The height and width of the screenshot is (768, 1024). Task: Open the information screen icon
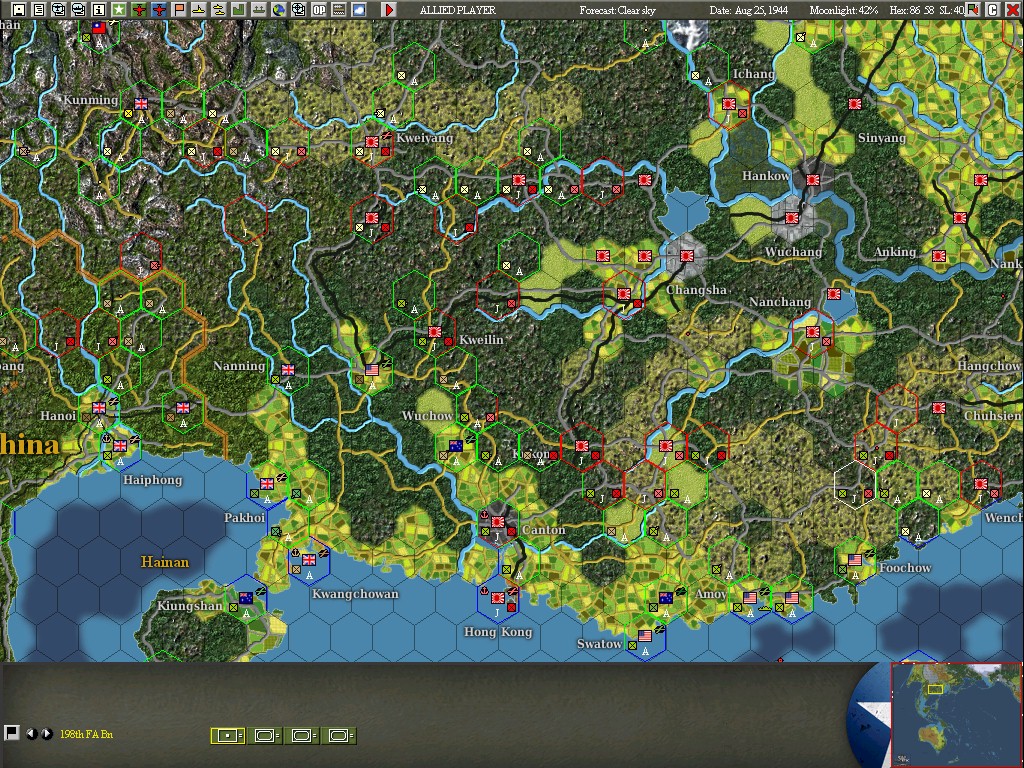[x=99, y=10]
